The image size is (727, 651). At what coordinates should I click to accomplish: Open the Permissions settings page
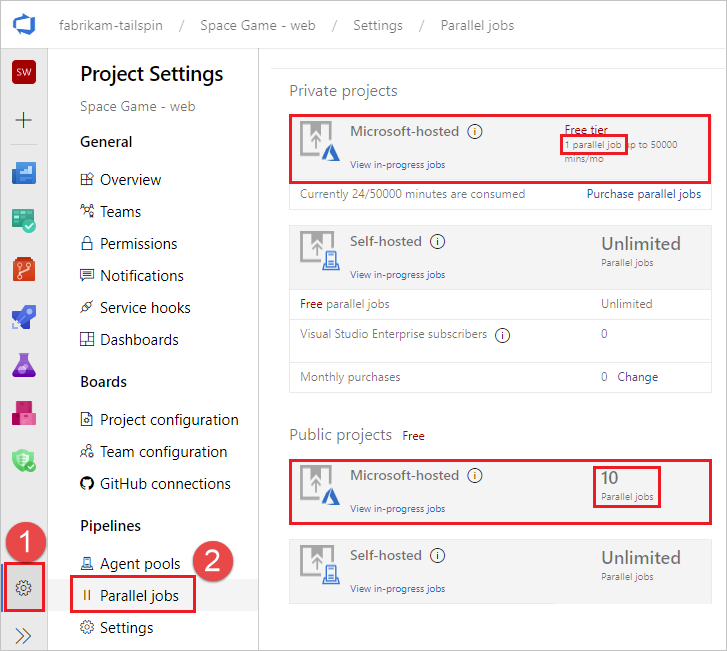click(138, 244)
